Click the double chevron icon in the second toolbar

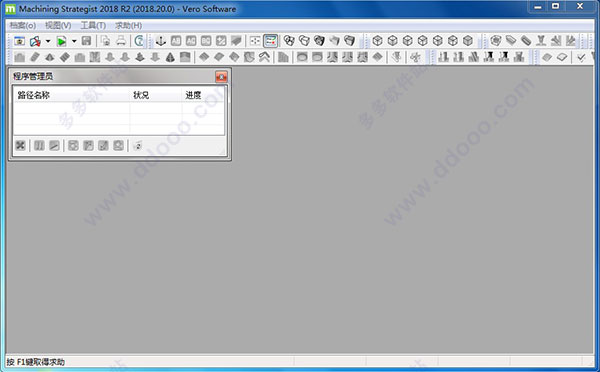click(x=264, y=57)
